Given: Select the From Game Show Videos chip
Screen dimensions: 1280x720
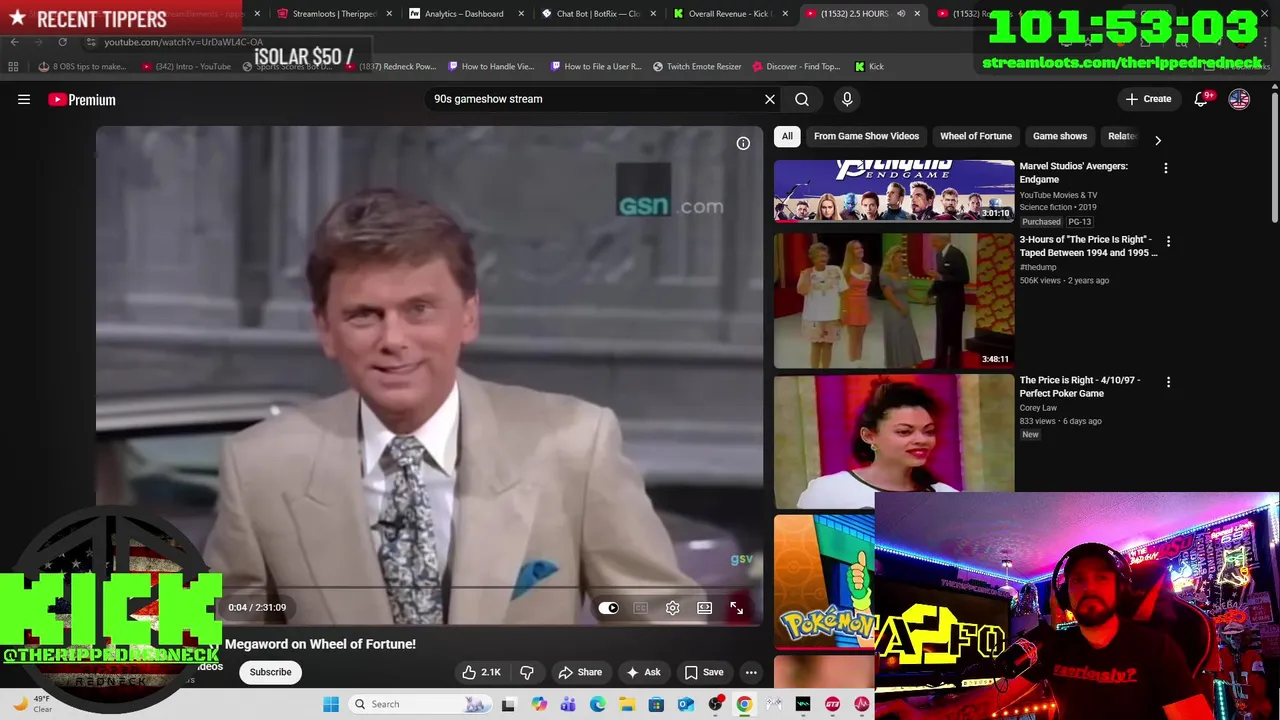Looking at the screenshot, I should (866, 136).
